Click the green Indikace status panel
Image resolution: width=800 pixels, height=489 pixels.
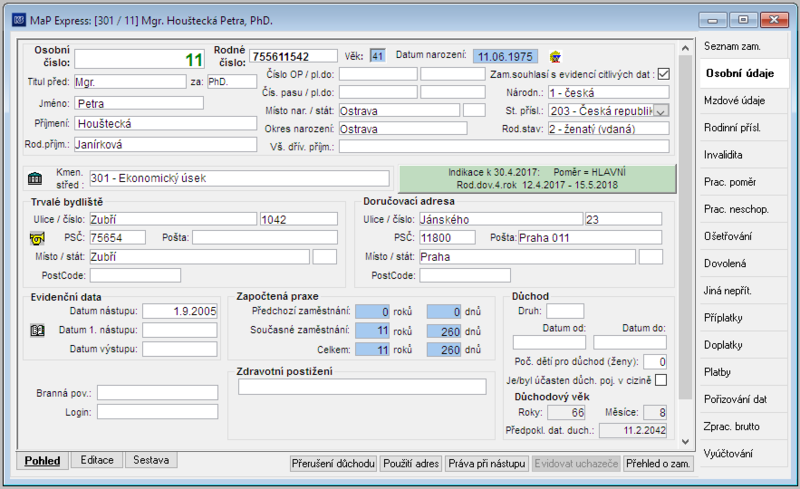coord(537,179)
